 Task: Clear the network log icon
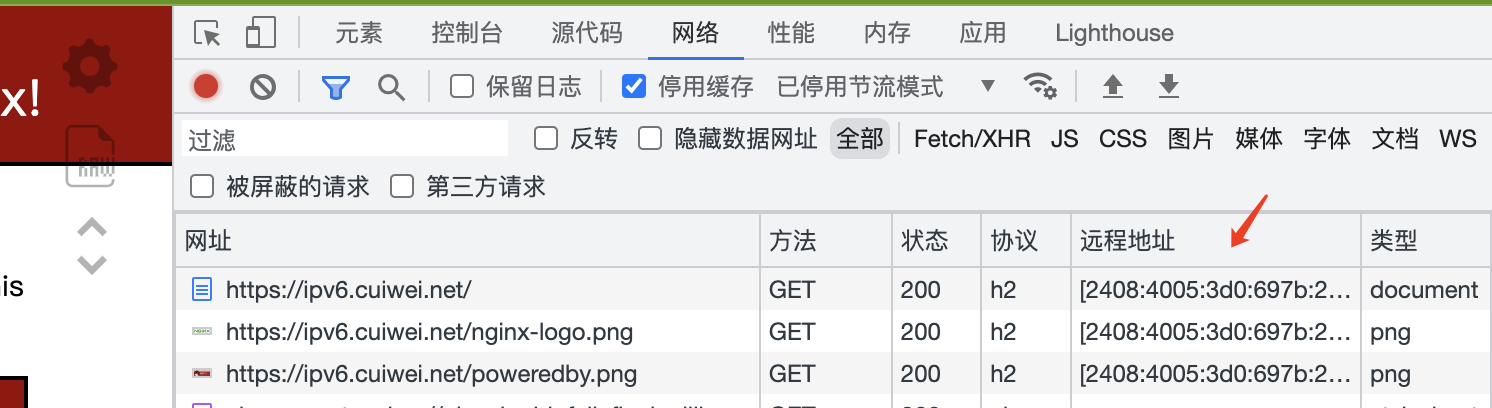tap(262, 87)
